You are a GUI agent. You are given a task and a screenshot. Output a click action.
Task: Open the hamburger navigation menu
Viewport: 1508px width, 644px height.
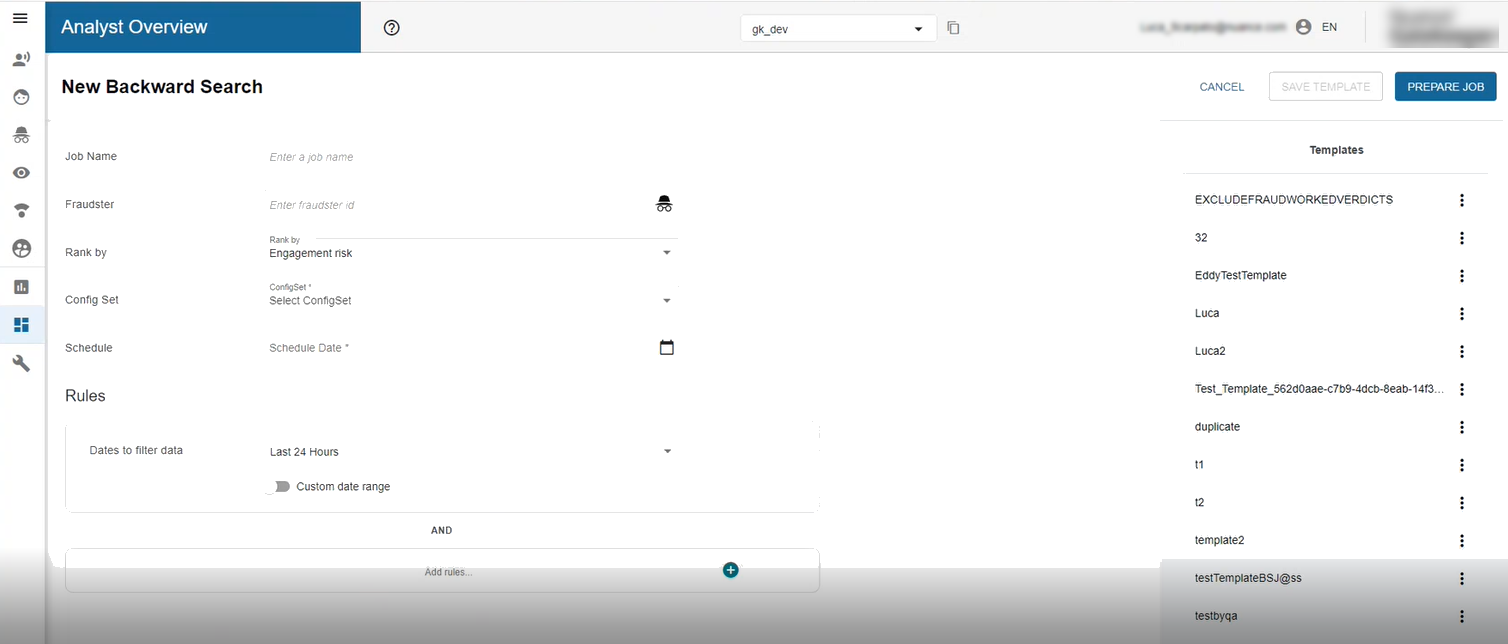[x=20, y=18]
